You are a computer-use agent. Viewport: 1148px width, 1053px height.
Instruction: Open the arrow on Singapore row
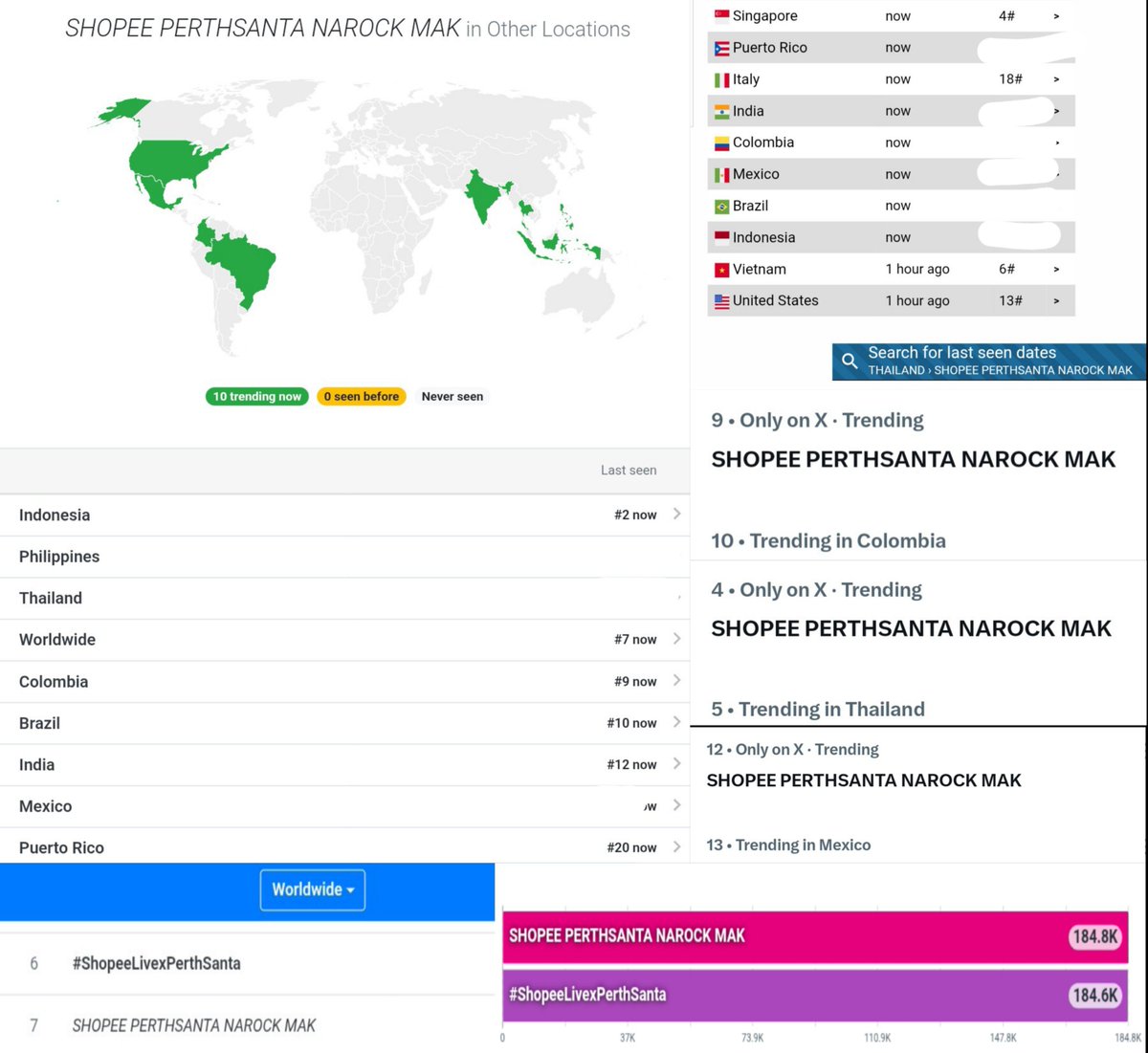point(1056,16)
